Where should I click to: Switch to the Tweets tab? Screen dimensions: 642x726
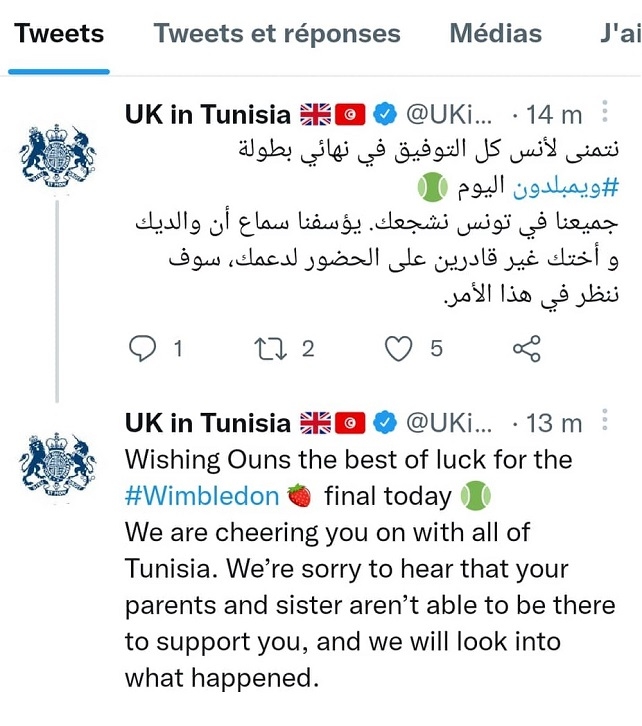(x=59, y=33)
